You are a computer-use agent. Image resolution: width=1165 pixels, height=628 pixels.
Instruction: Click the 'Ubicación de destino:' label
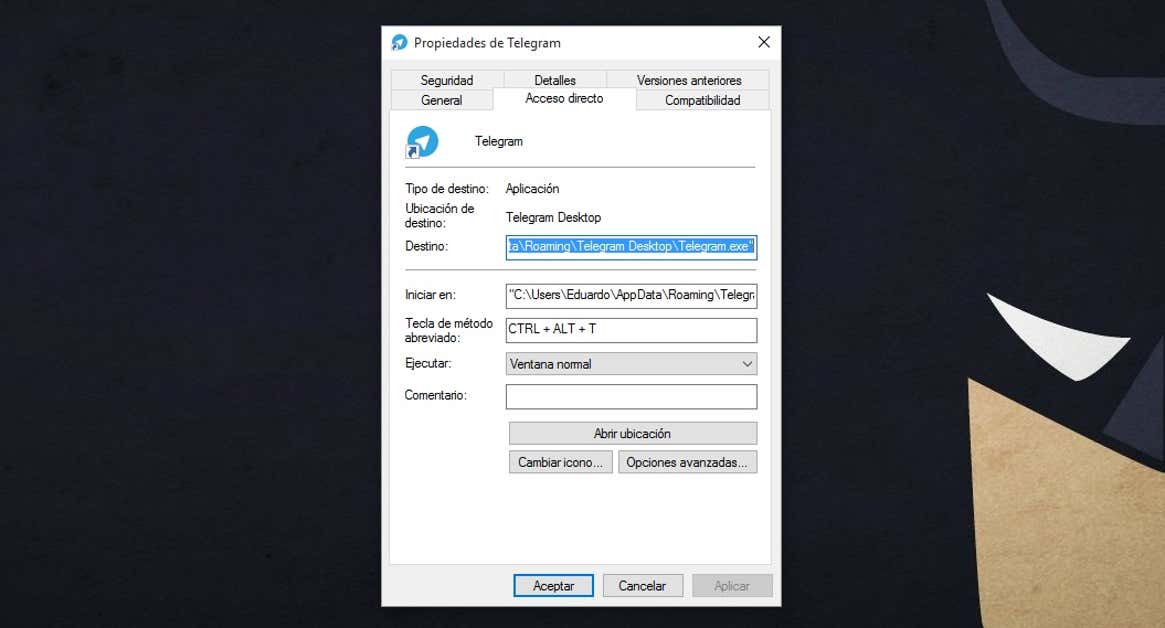[x=440, y=216]
